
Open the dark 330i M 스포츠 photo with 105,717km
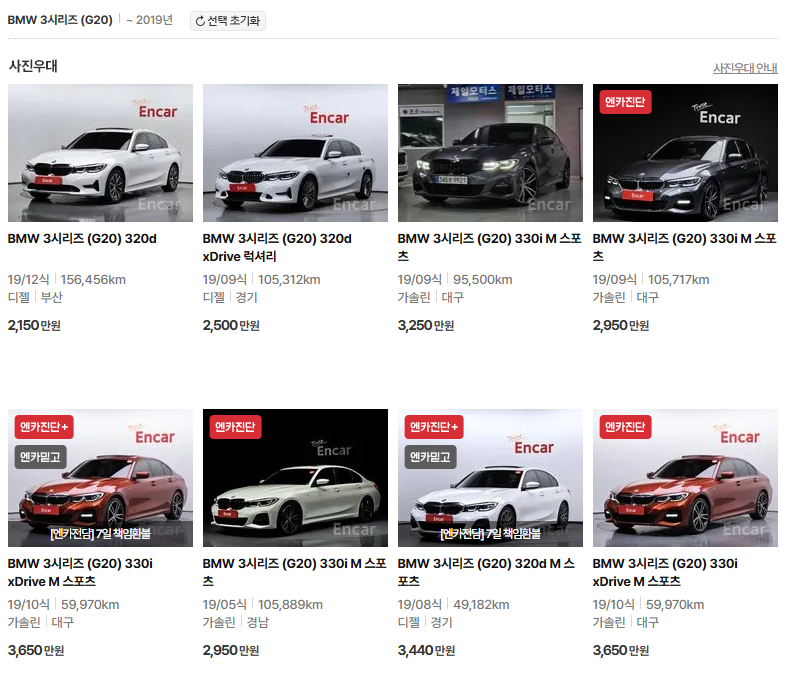pos(685,153)
